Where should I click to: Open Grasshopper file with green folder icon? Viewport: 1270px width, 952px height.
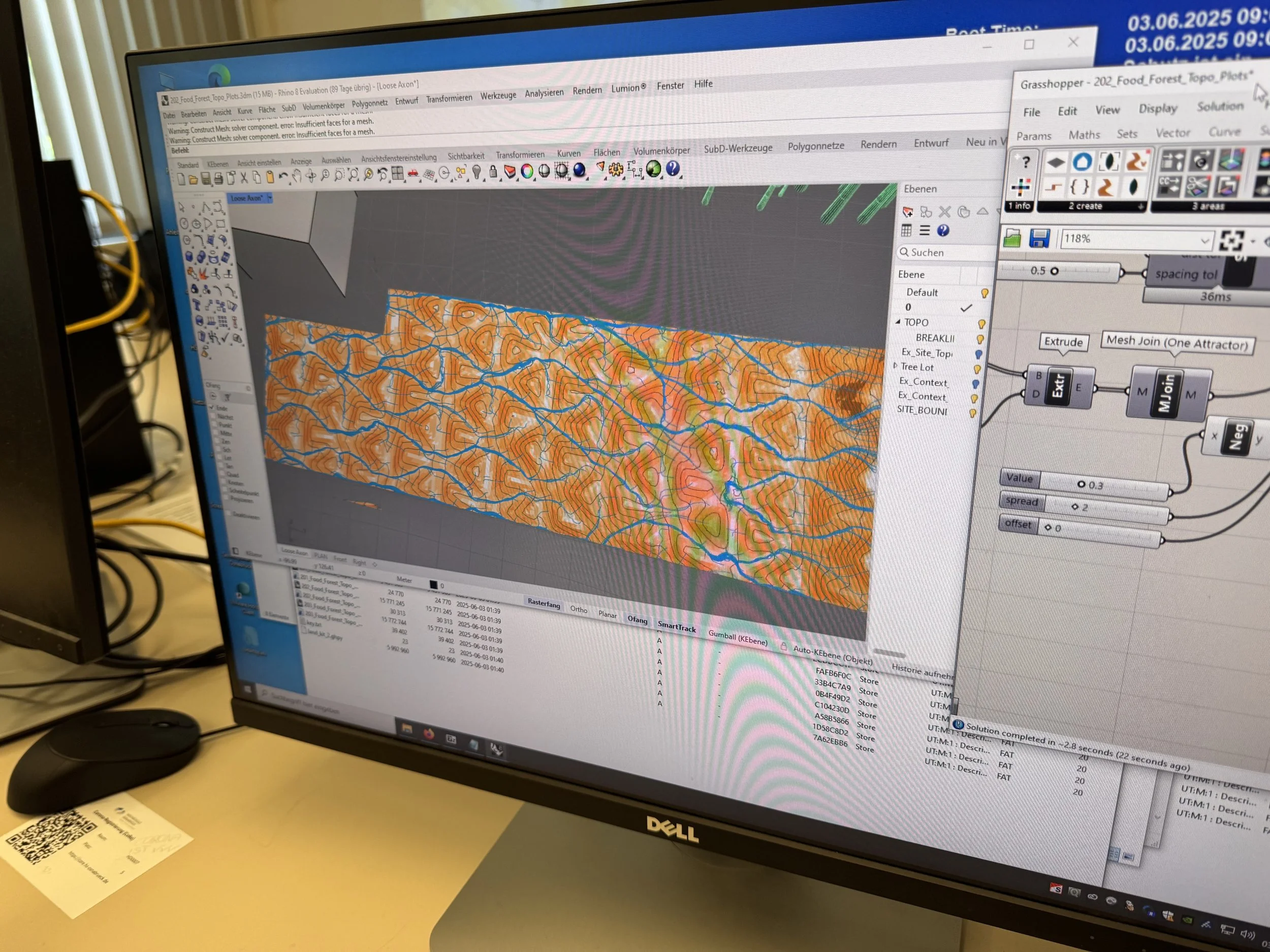[1011, 238]
